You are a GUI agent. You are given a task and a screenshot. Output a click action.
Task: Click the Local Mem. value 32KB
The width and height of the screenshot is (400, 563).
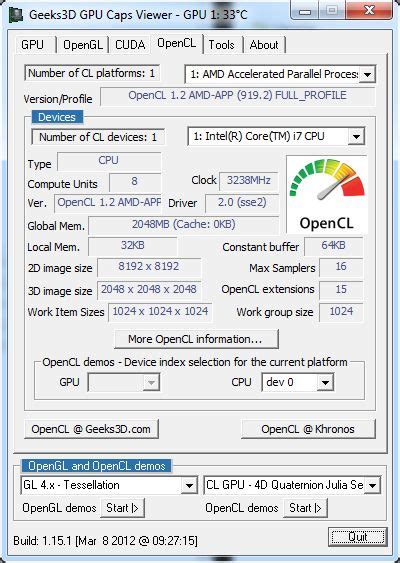pyautogui.click(x=132, y=246)
